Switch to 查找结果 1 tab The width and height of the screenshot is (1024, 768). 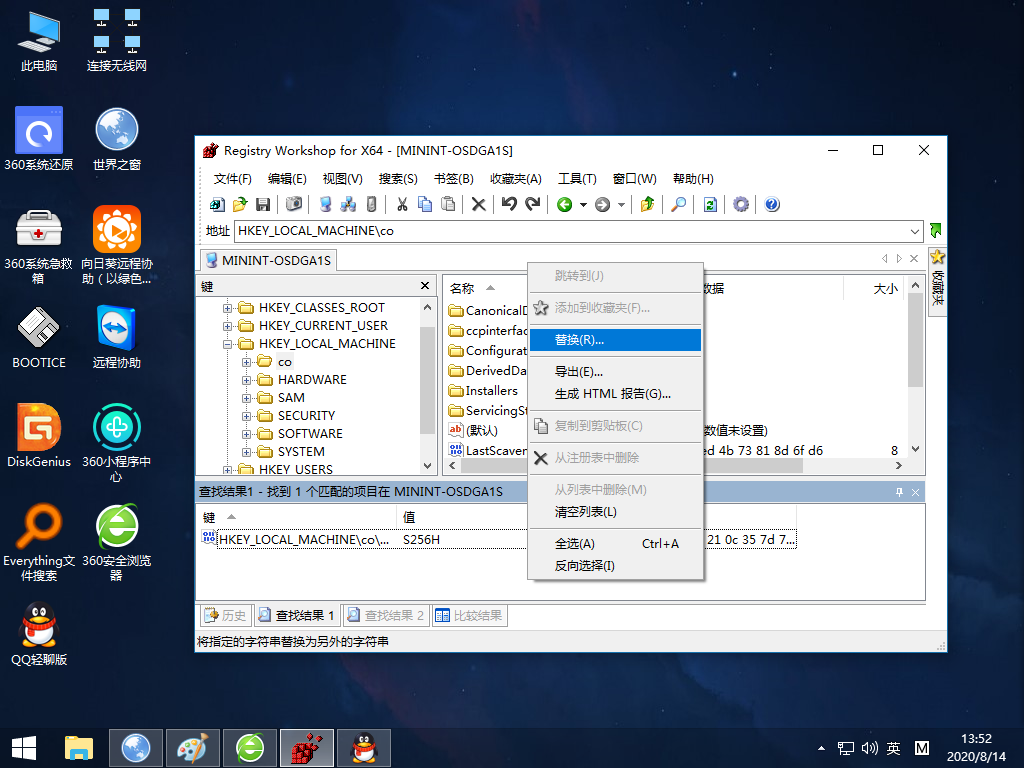point(297,615)
